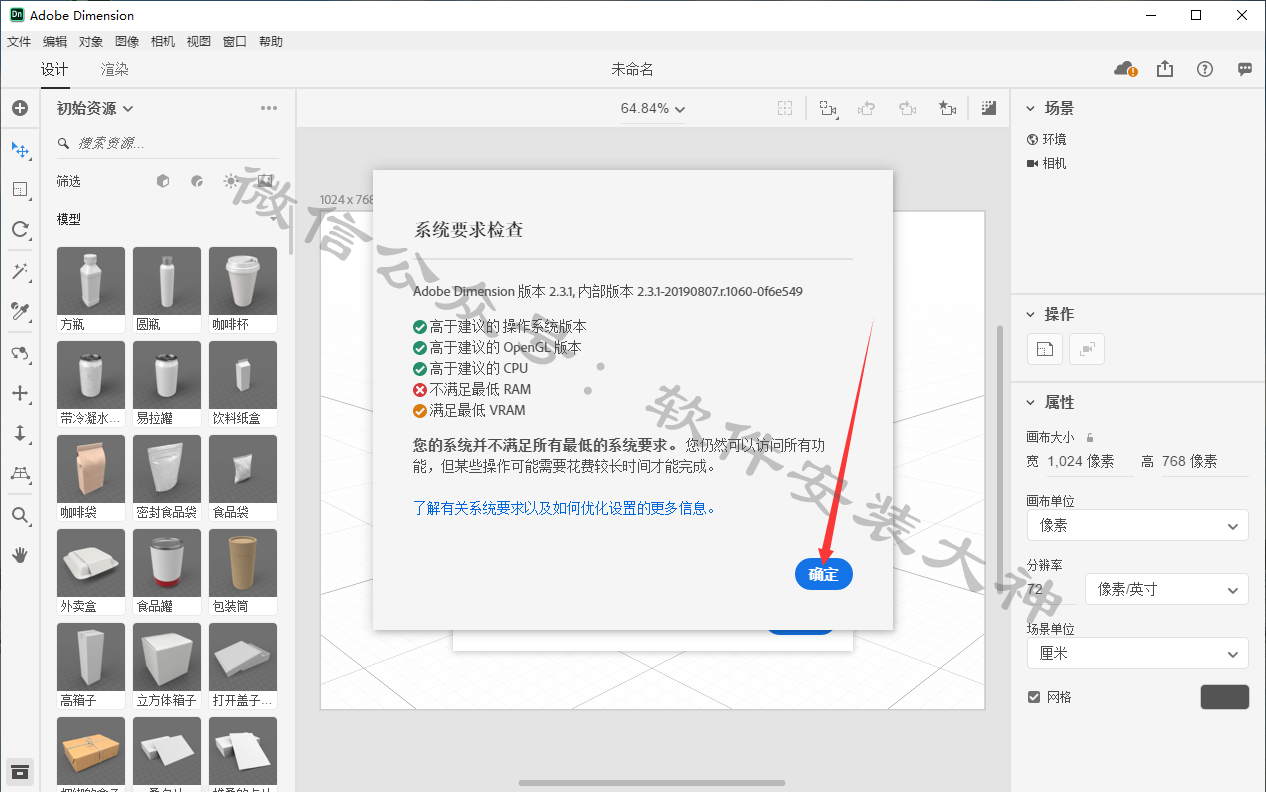Screen dimensions: 1266x792
Task: Collapse the 操作 actions section
Action: click(x=1031, y=314)
